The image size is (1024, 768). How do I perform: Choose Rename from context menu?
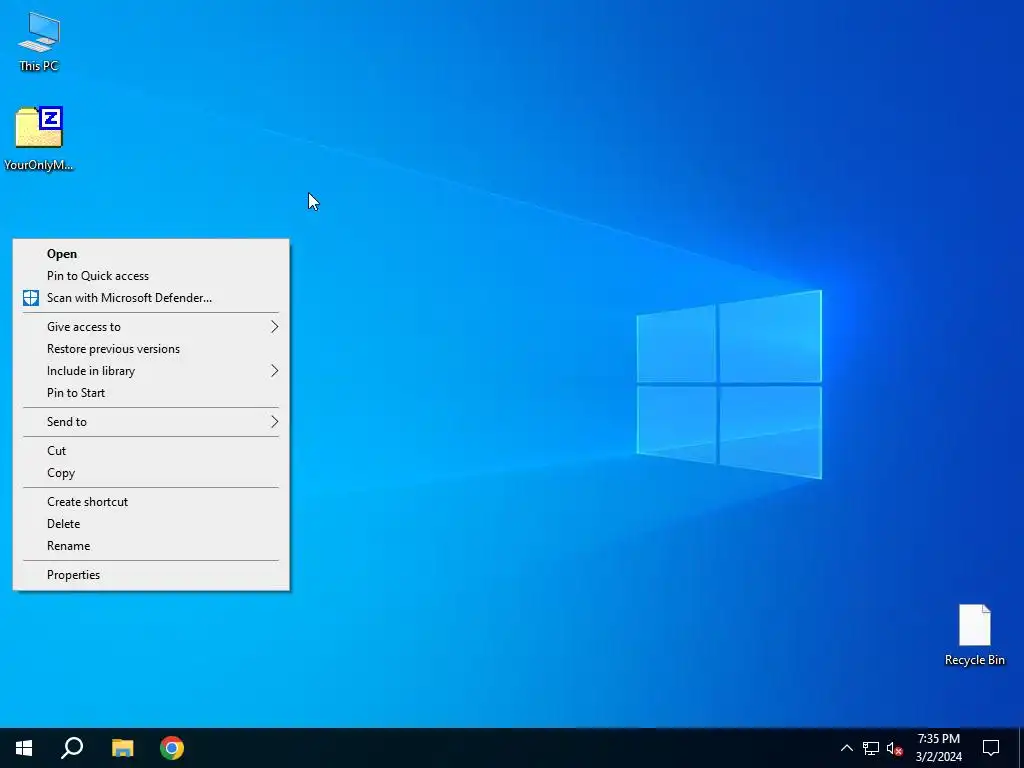tap(151, 546)
